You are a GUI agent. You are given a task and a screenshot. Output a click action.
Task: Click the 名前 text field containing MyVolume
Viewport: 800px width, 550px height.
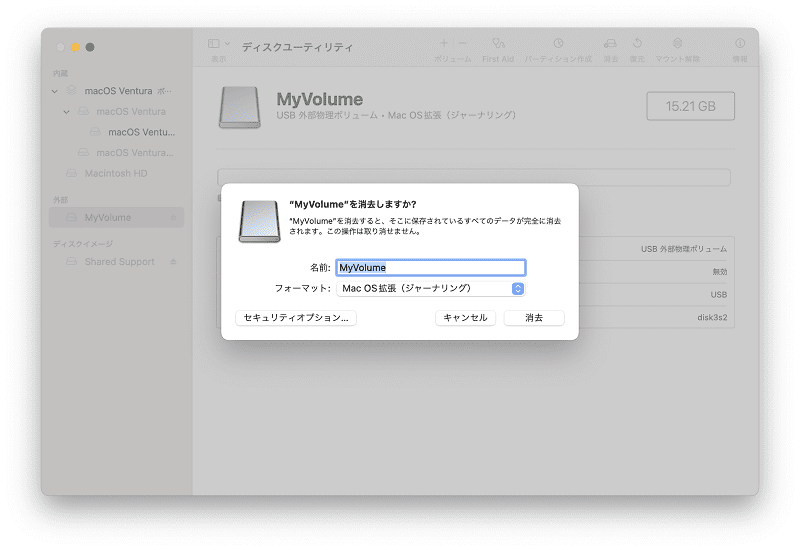click(431, 267)
